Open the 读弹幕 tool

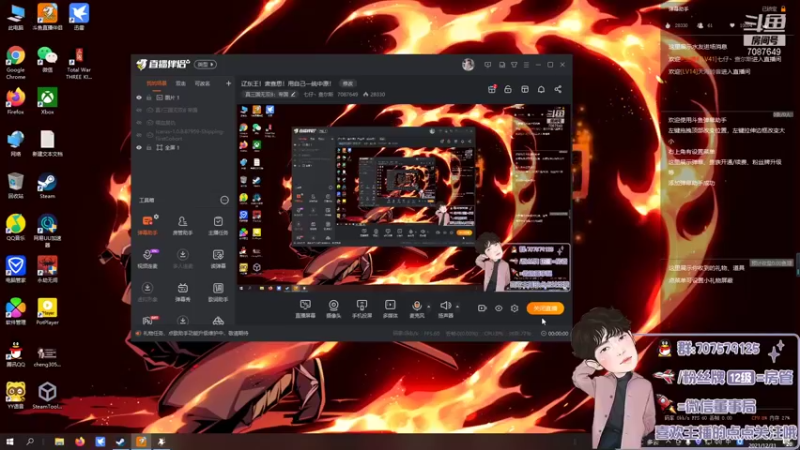click(218, 259)
